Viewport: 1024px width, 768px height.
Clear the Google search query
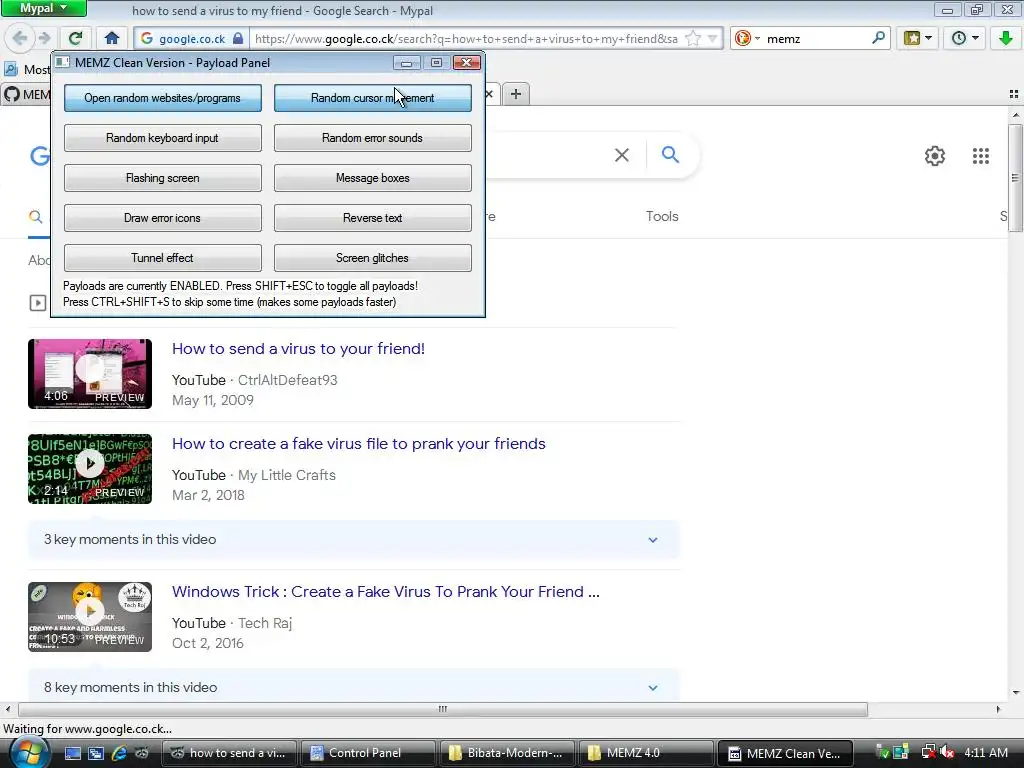pyautogui.click(x=622, y=155)
